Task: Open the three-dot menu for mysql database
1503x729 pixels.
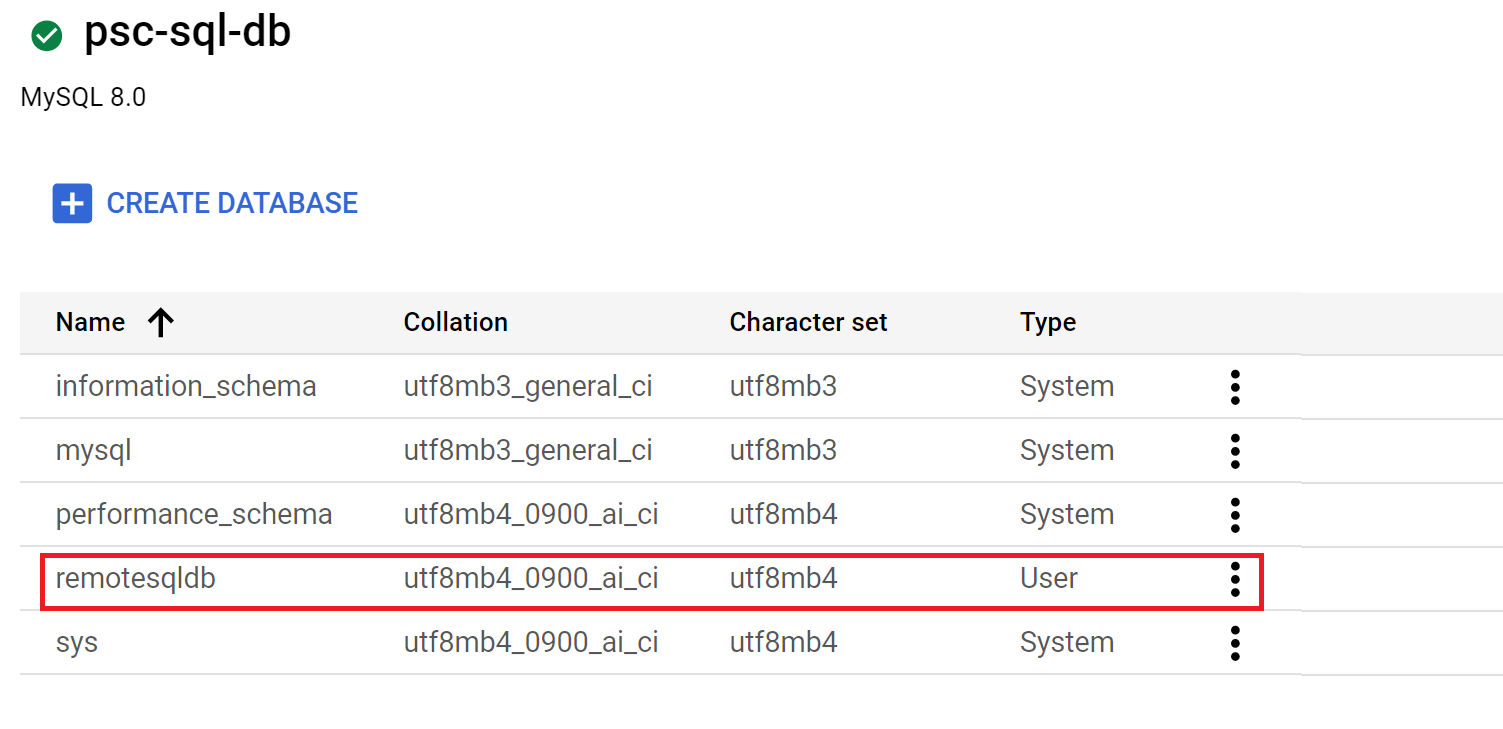Action: [1235, 450]
